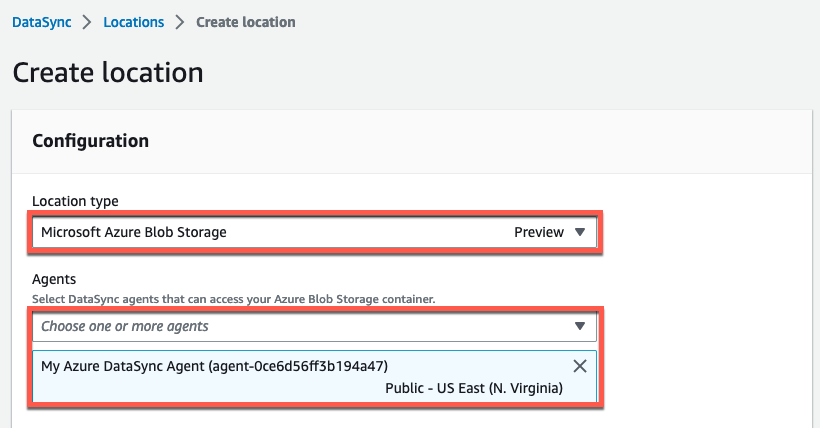Click the Agents dropdown arrow icon
The height and width of the screenshot is (428, 820).
[579, 326]
